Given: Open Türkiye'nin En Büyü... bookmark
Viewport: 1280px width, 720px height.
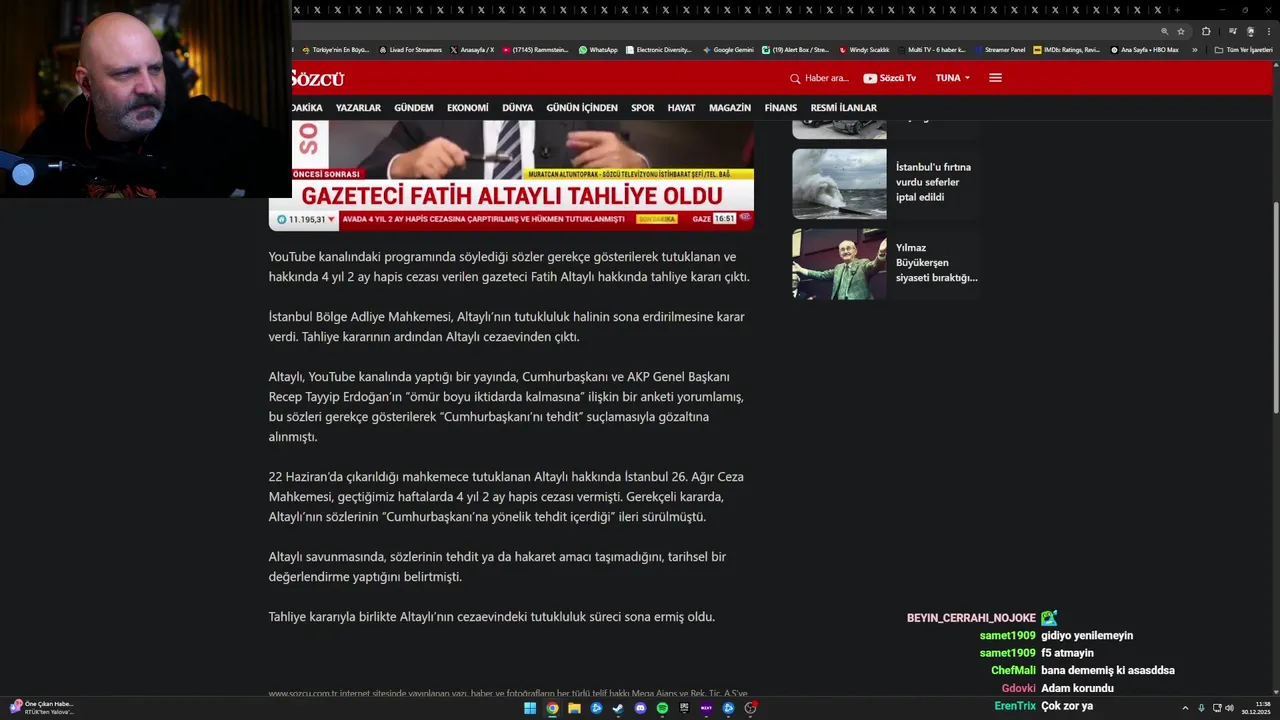Looking at the screenshot, I should pos(336,49).
